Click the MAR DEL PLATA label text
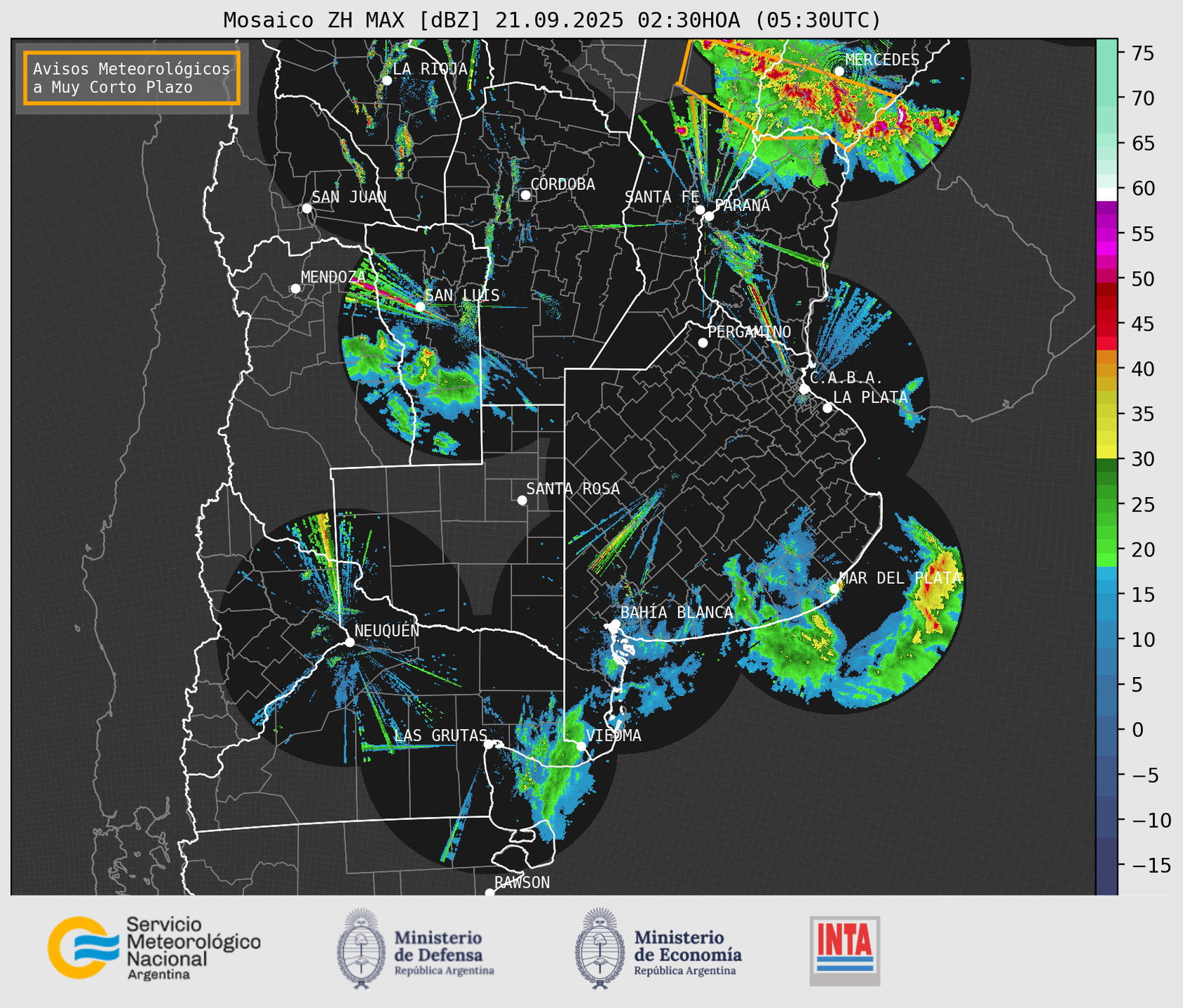 [900, 578]
